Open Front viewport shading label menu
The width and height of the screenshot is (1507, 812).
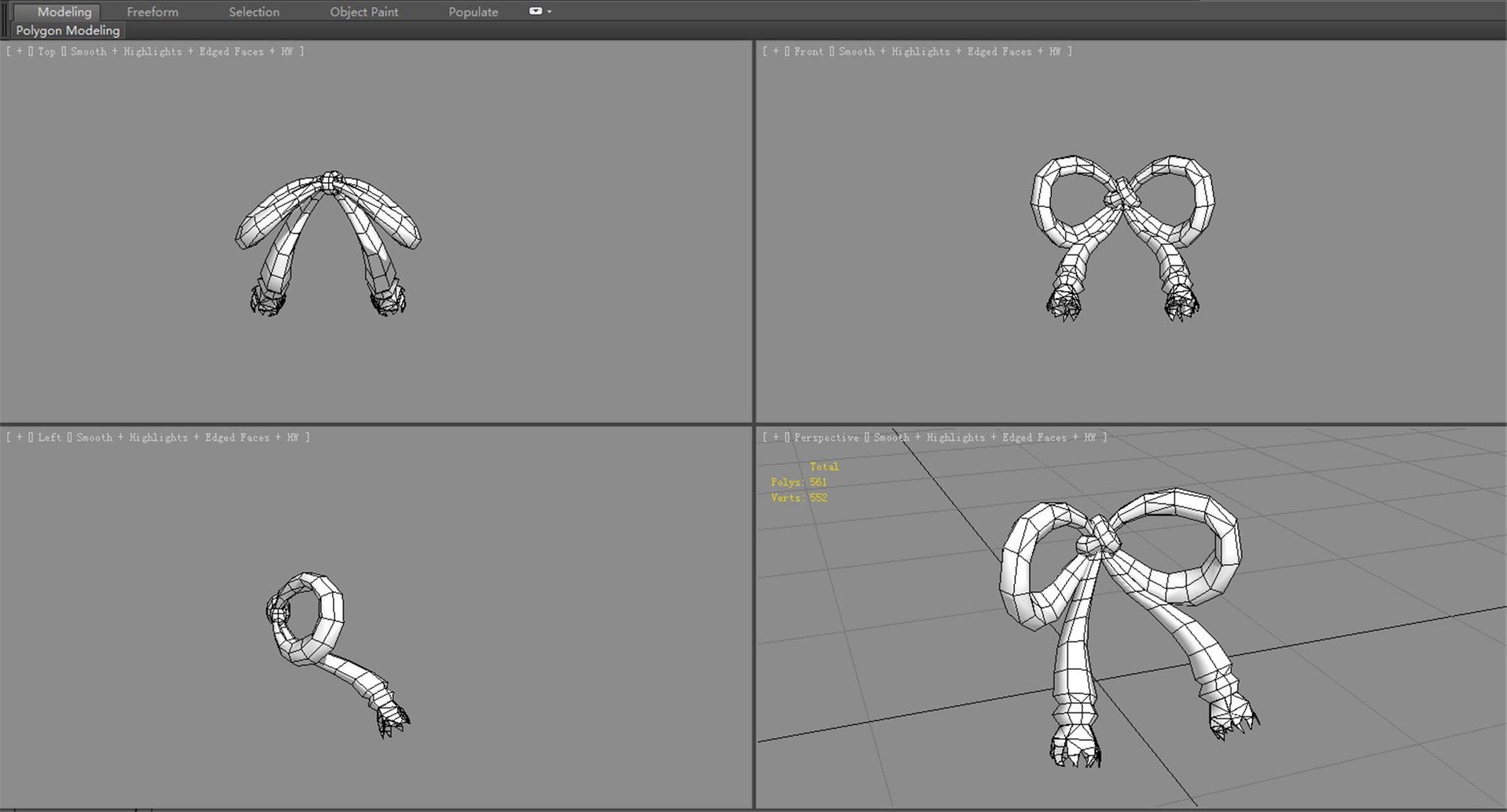pos(950,52)
